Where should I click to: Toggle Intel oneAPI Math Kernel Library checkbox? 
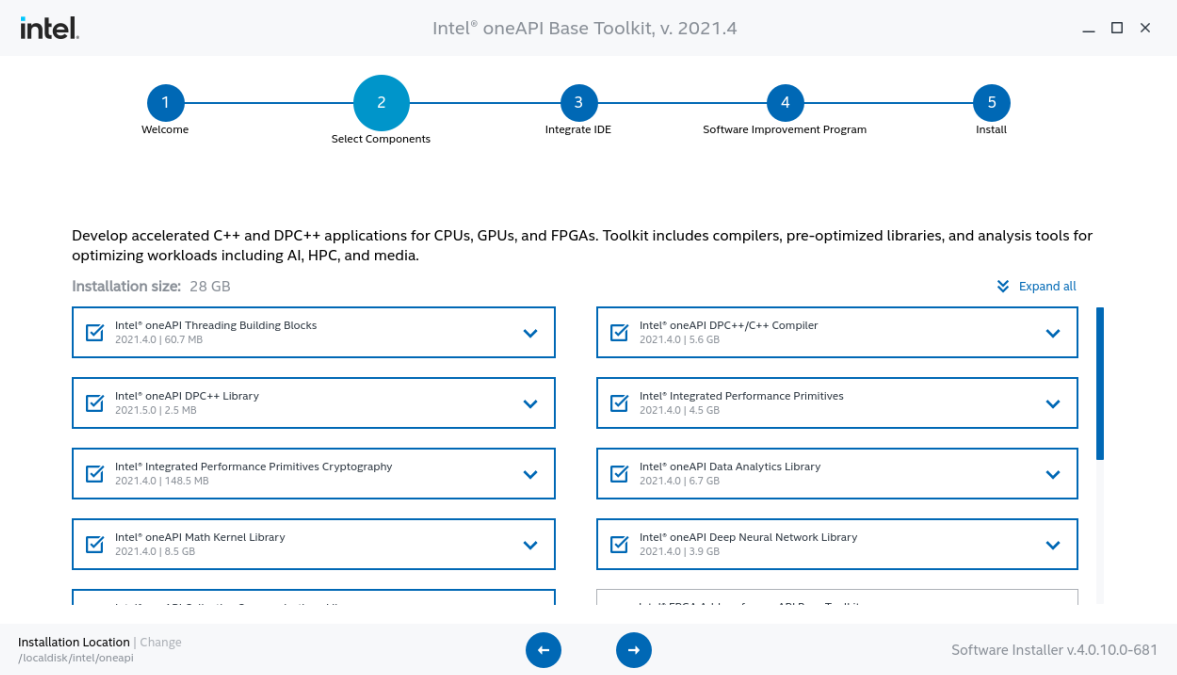coord(95,544)
